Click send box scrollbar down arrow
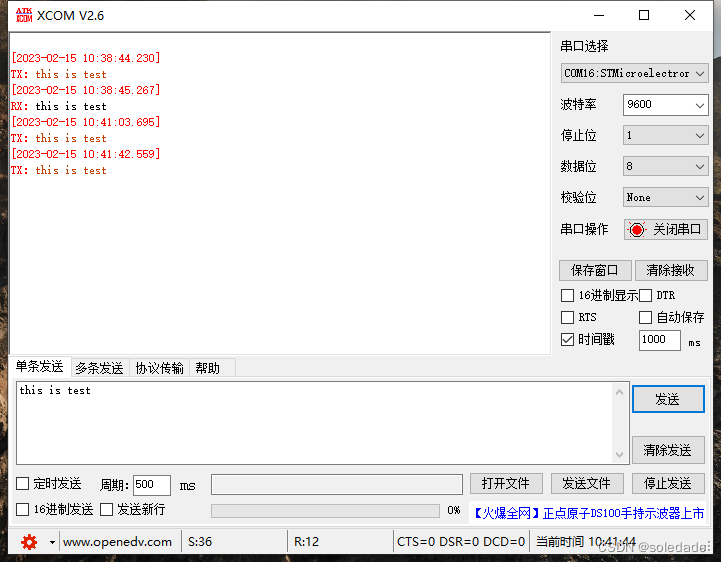Image resolution: width=721 pixels, height=562 pixels. 619,454
